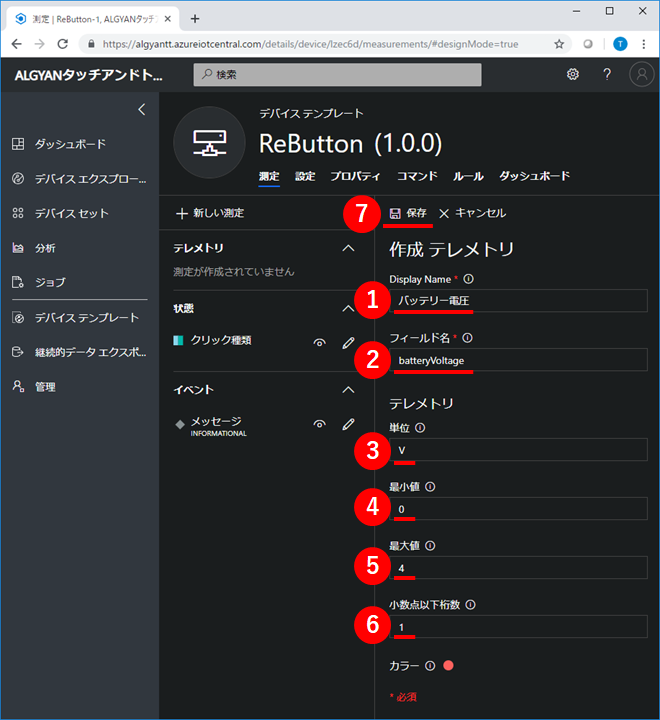Viewport: 660px width, 720px height.
Task: Click the device template image icon
Action: tap(209, 143)
